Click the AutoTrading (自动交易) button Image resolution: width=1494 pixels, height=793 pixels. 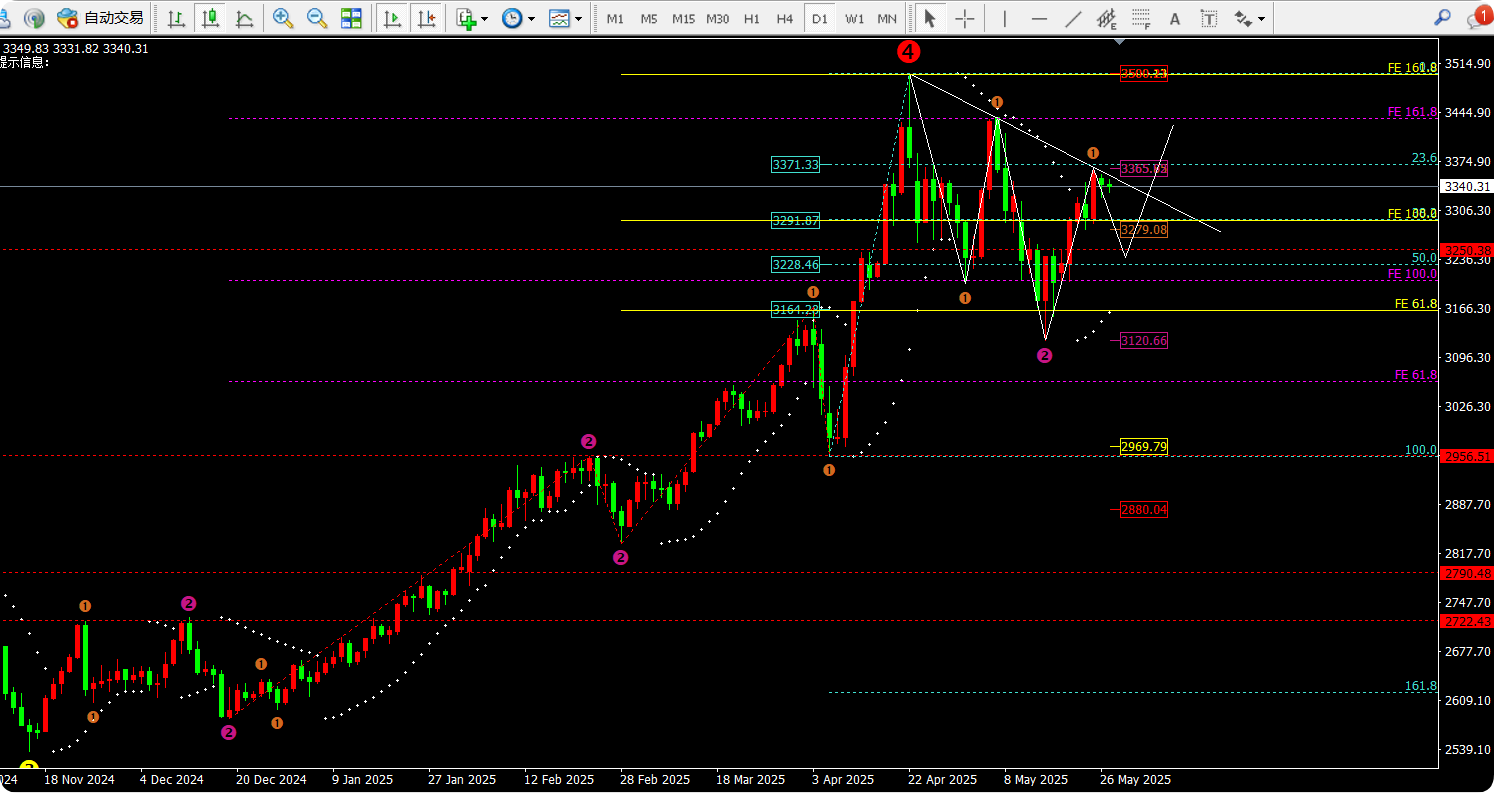100,18
